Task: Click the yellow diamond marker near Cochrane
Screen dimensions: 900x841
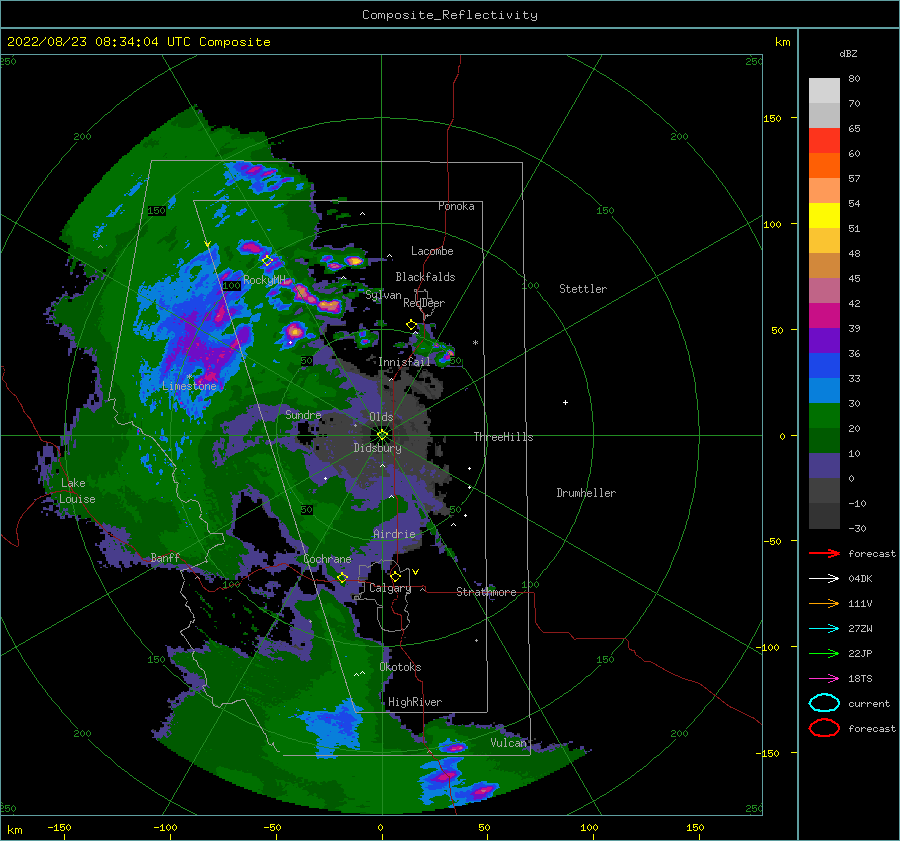Action: pyautogui.click(x=342, y=578)
